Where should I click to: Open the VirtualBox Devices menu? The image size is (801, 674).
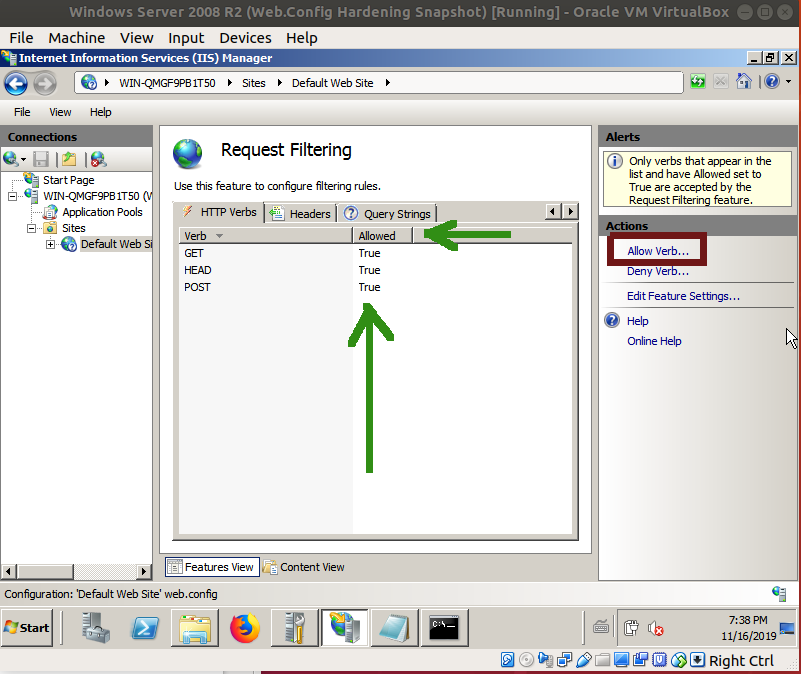(245, 38)
